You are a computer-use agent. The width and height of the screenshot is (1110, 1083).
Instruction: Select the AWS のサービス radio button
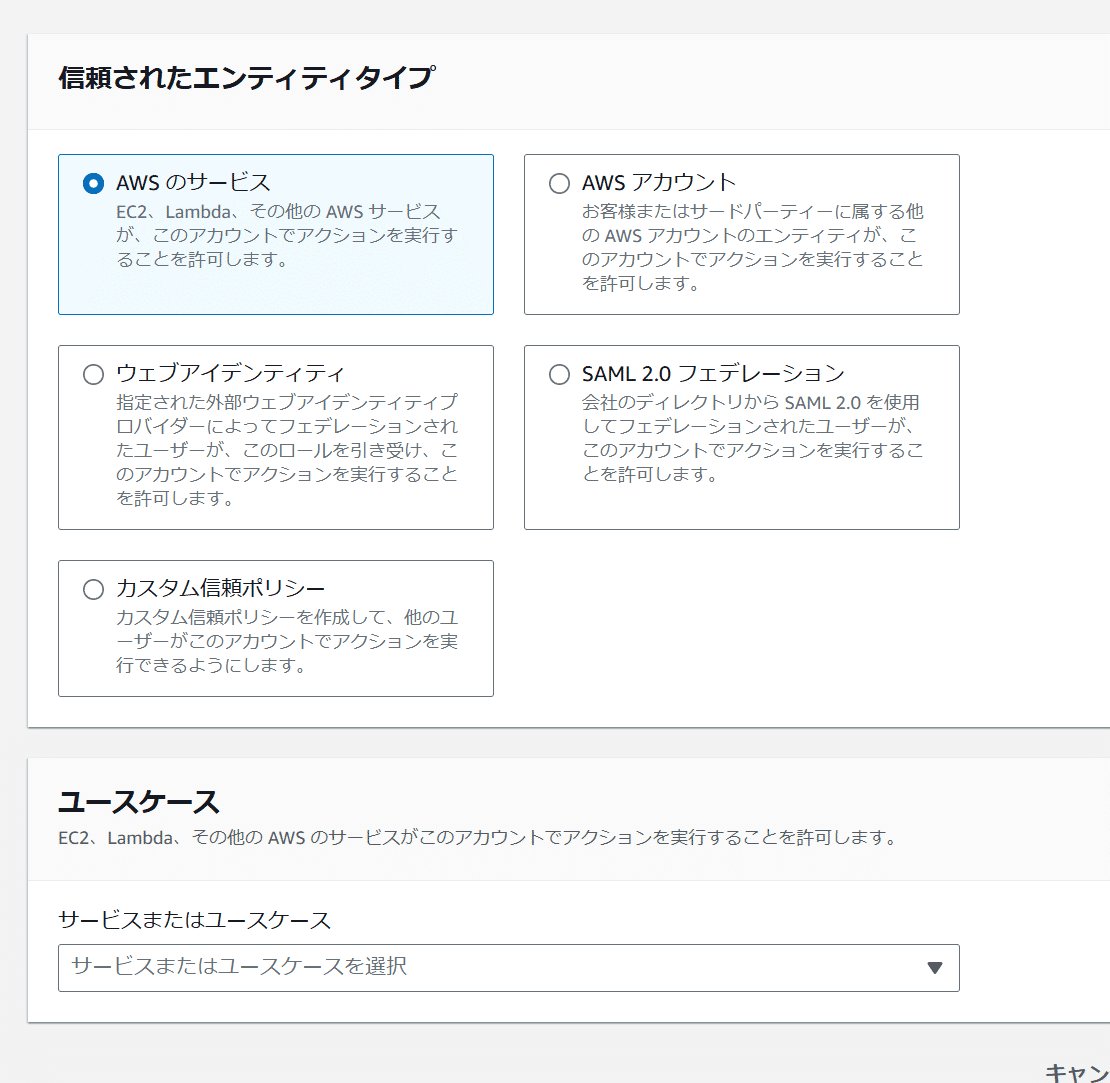[93, 183]
